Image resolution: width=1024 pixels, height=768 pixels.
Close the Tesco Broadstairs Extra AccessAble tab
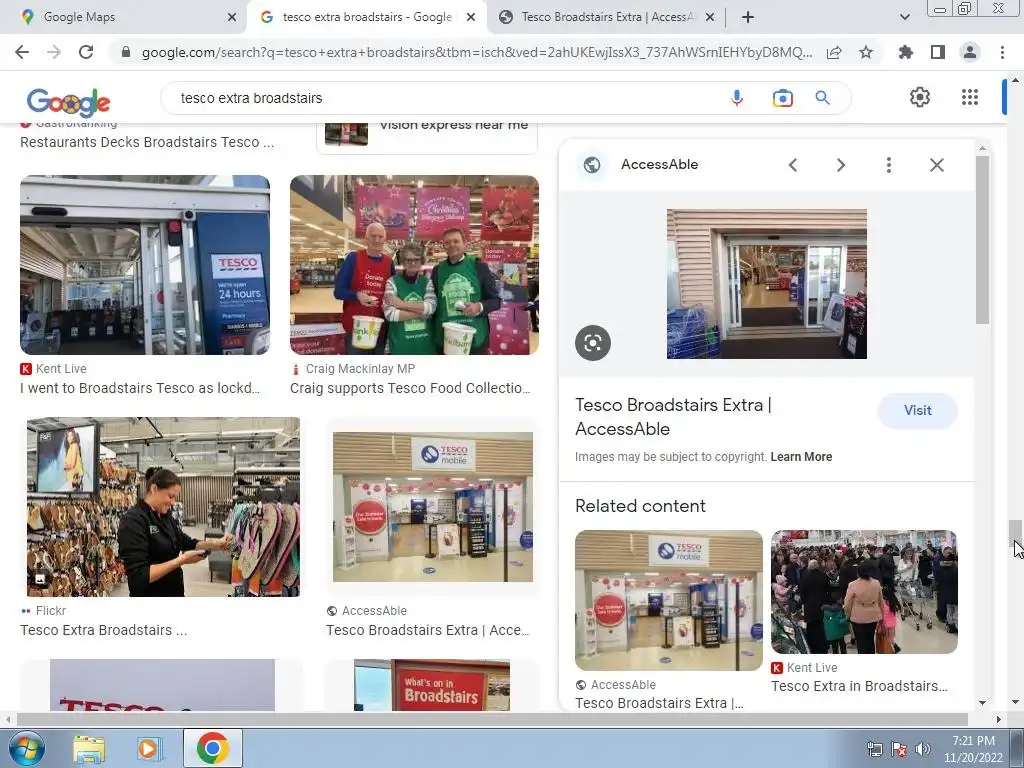(711, 18)
